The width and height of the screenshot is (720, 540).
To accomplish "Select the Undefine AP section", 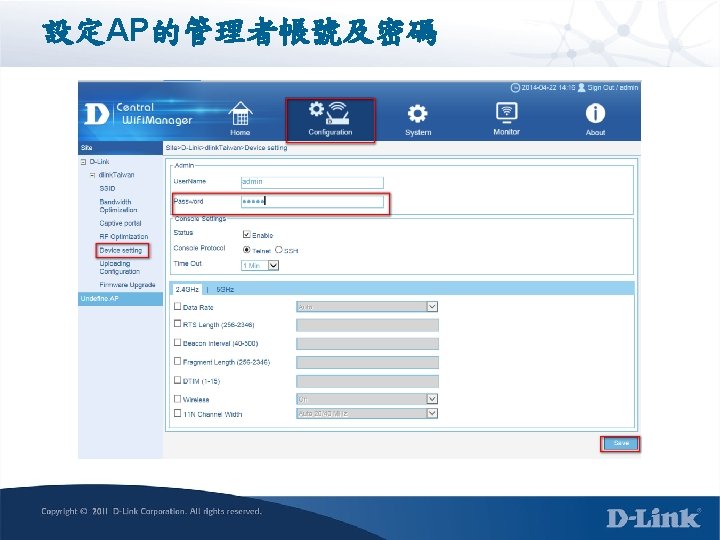I will coord(121,298).
